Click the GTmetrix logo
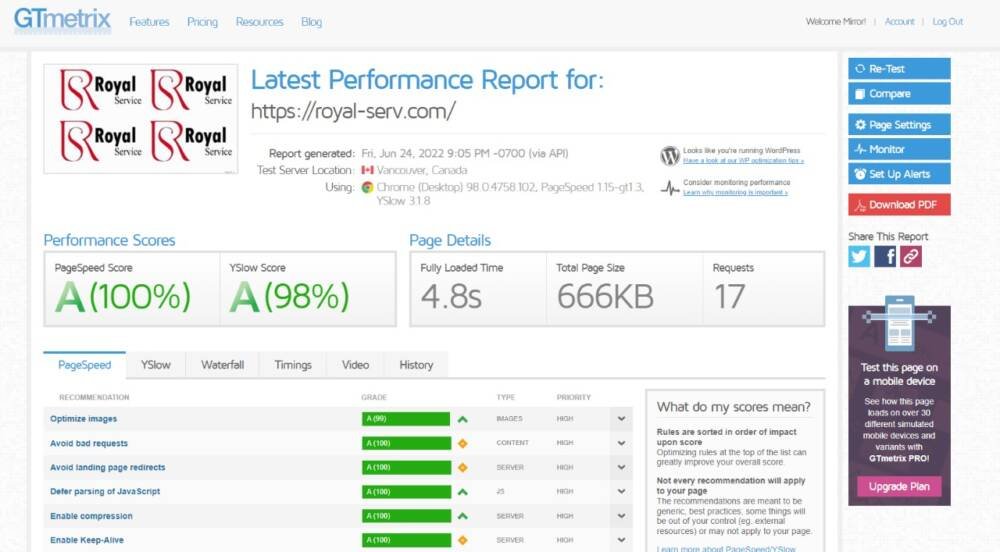The height and width of the screenshot is (552, 1000). (x=62, y=20)
